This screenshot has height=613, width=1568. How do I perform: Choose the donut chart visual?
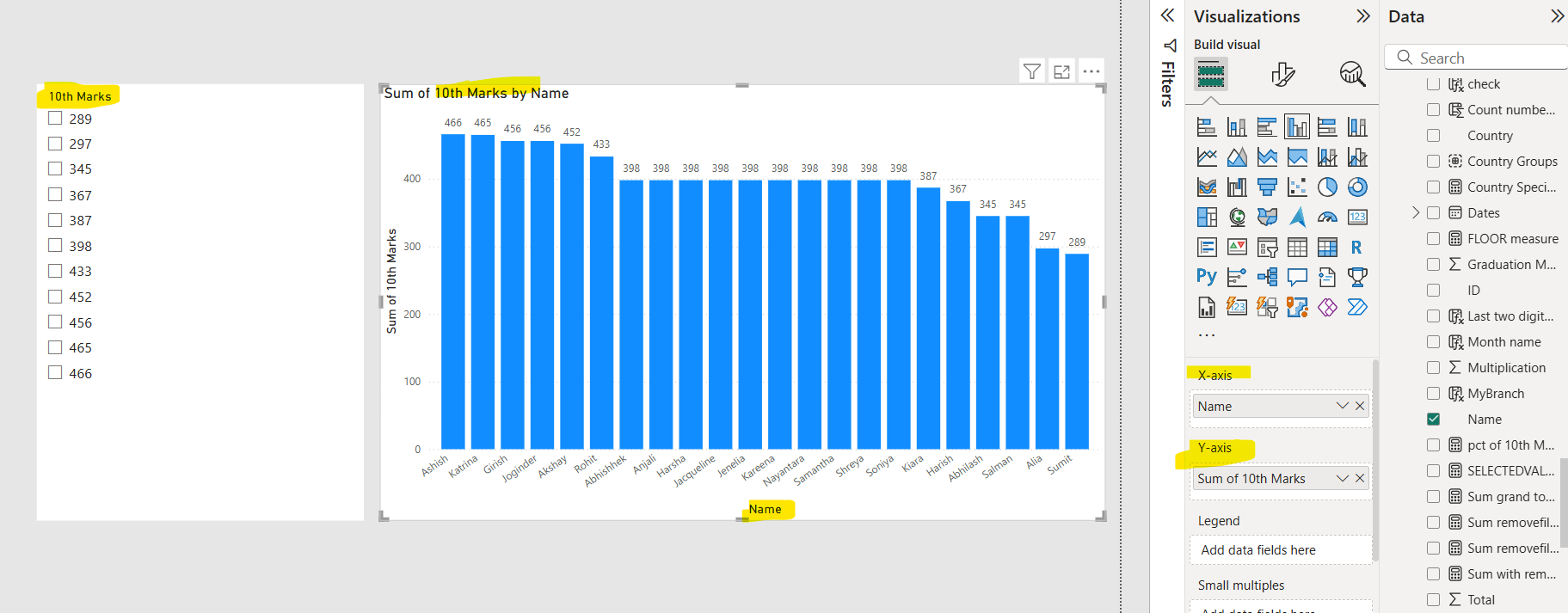1357,187
